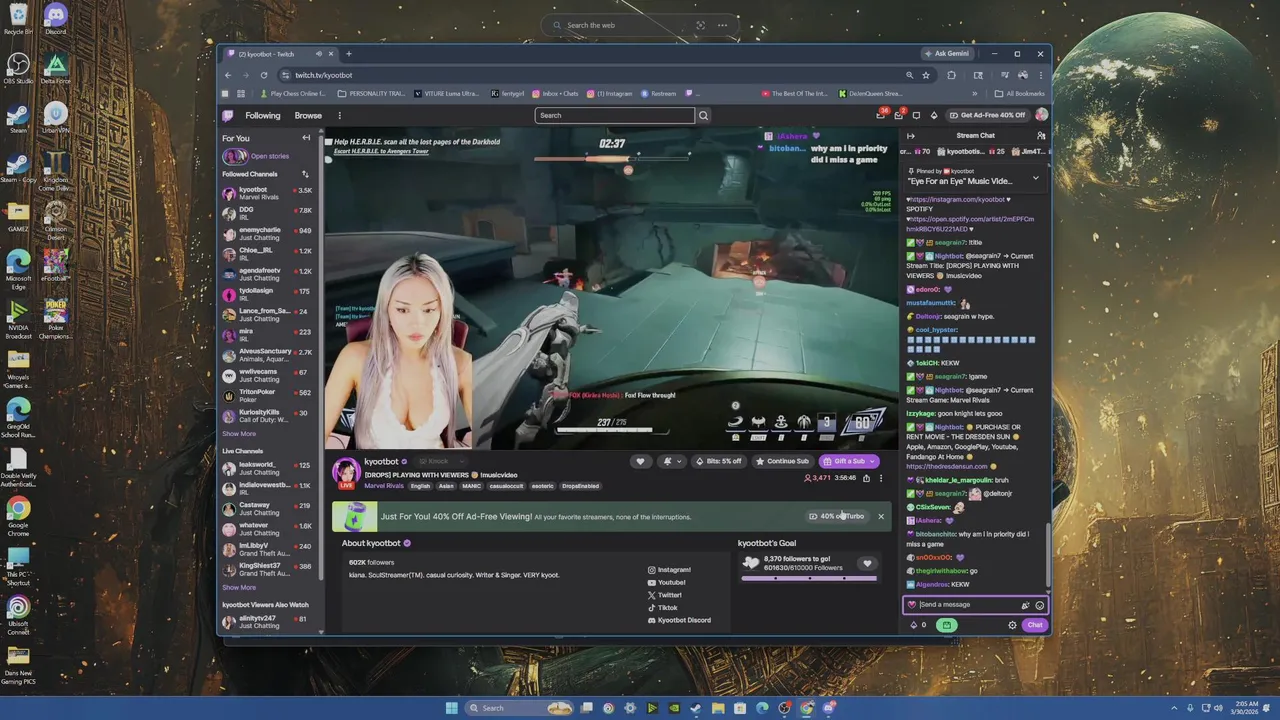The width and height of the screenshot is (1280, 720).
Task: Open a new Chrome tab
Action: pyautogui.click(x=348, y=54)
